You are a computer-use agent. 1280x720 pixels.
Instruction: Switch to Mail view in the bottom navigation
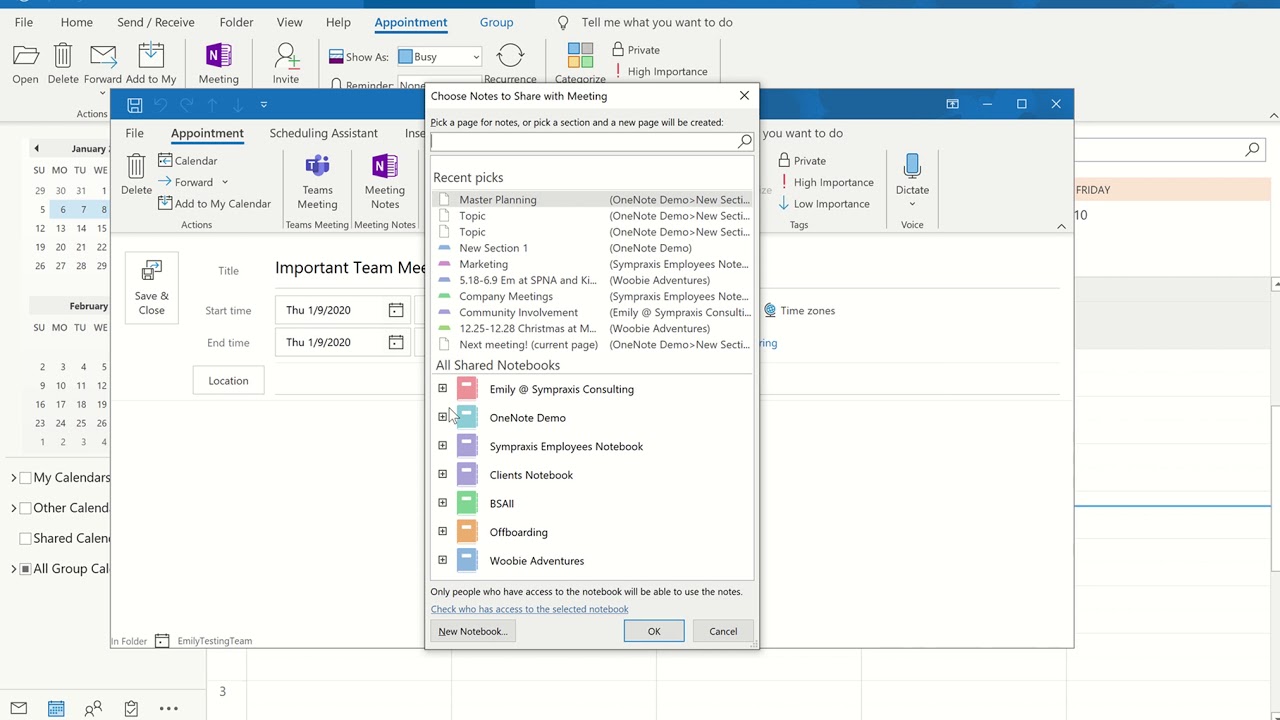[x=18, y=708]
